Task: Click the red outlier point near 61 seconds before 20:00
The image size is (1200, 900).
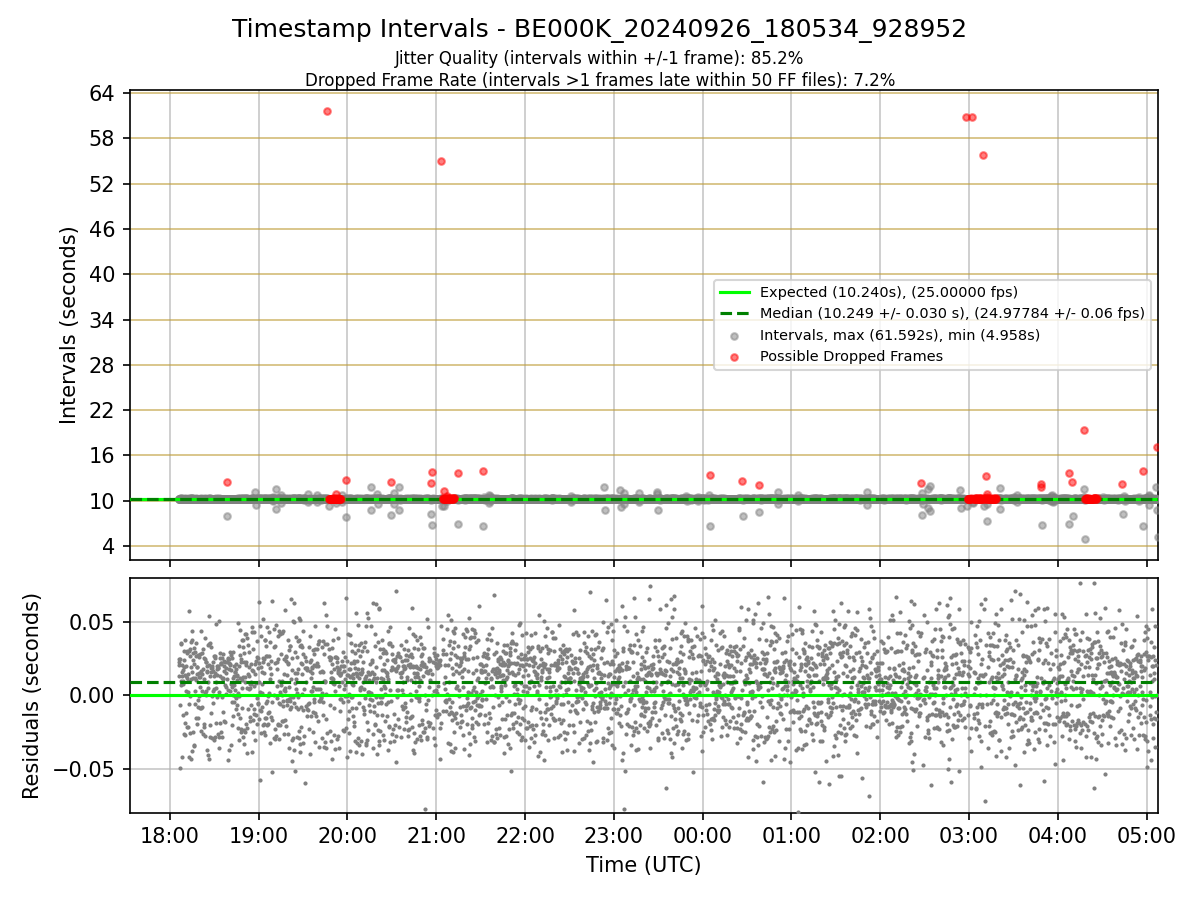Action: (x=327, y=111)
